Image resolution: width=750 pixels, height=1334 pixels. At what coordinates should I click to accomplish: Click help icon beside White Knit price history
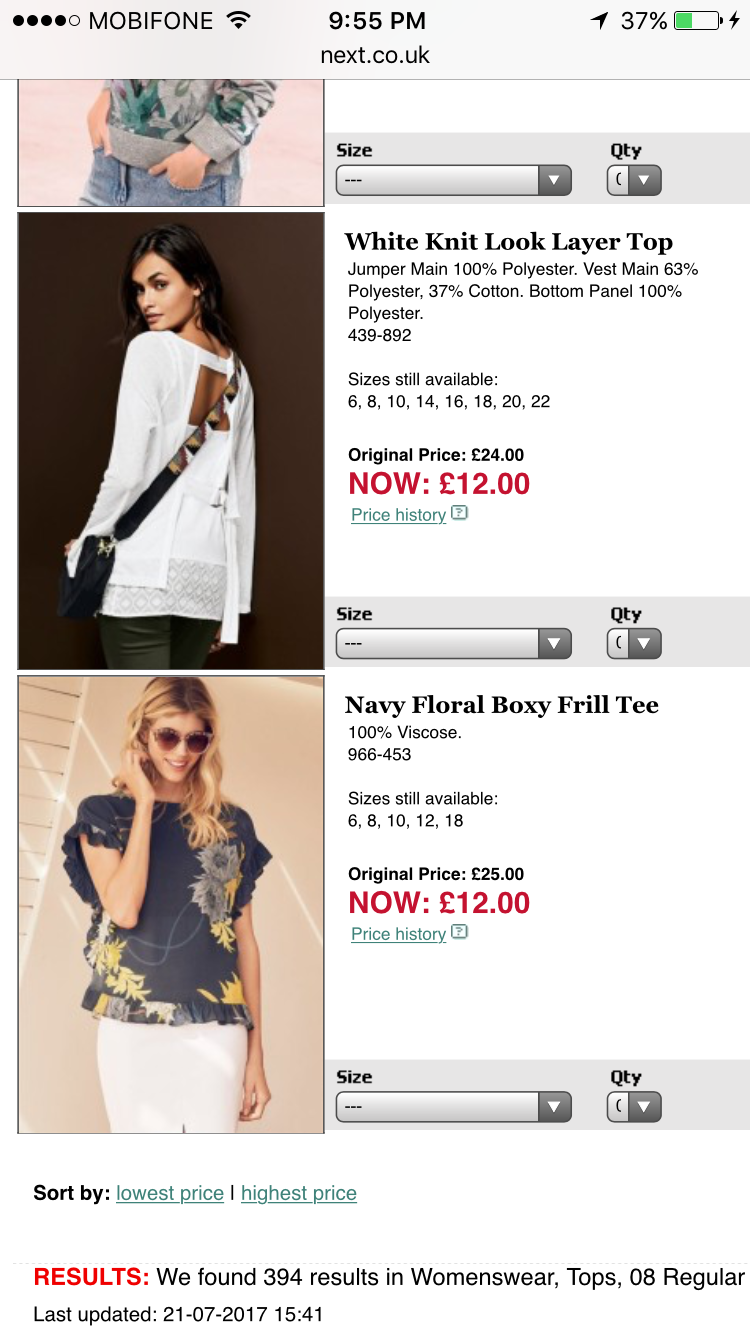click(x=459, y=513)
